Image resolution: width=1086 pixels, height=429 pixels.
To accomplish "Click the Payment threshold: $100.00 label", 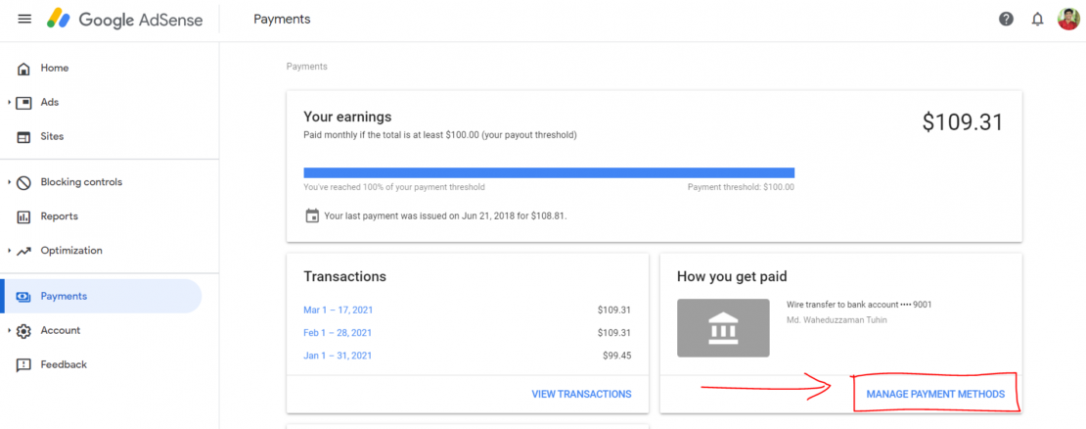I will click(x=740, y=187).
